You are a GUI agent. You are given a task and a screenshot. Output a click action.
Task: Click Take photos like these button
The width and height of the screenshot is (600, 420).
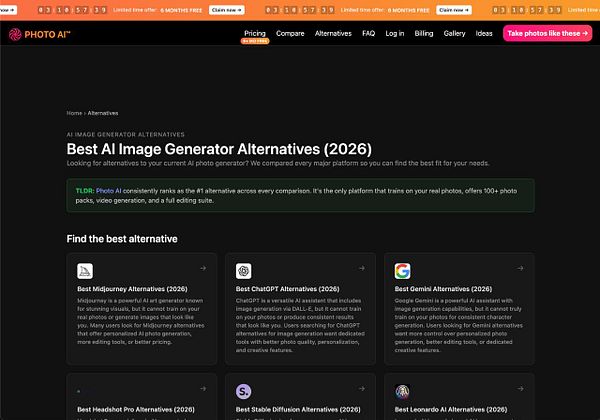(x=548, y=33)
